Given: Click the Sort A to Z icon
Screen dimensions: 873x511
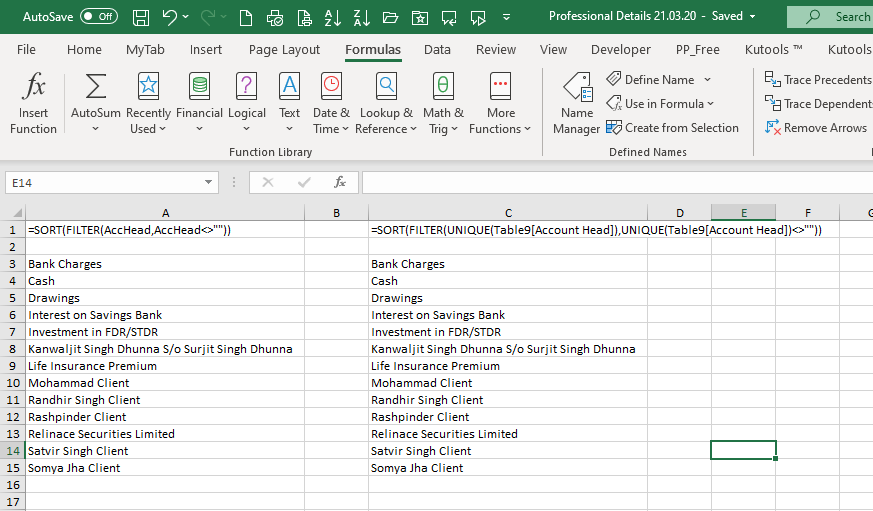Looking at the screenshot, I should pyautogui.click(x=332, y=18).
